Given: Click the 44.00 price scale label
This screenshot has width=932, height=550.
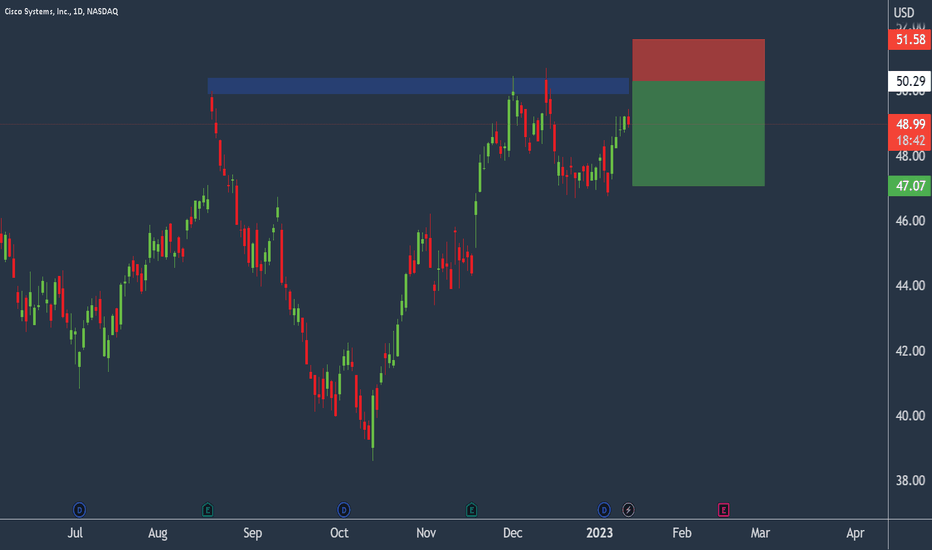Looking at the screenshot, I should (910, 286).
